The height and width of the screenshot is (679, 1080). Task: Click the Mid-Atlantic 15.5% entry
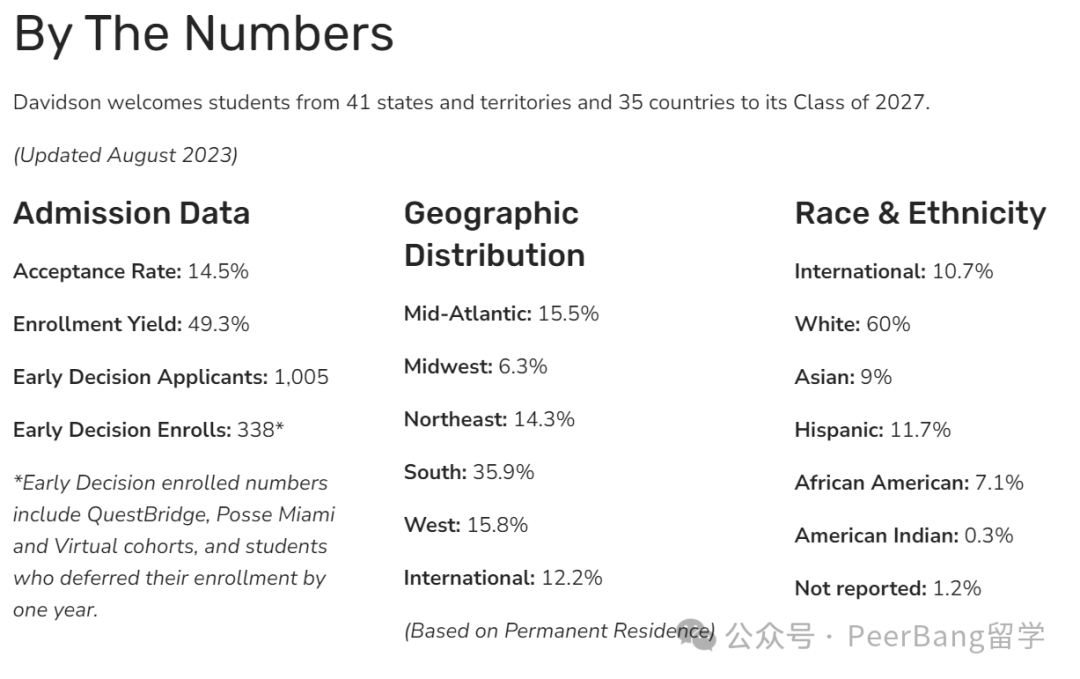(x=501, y=313)
